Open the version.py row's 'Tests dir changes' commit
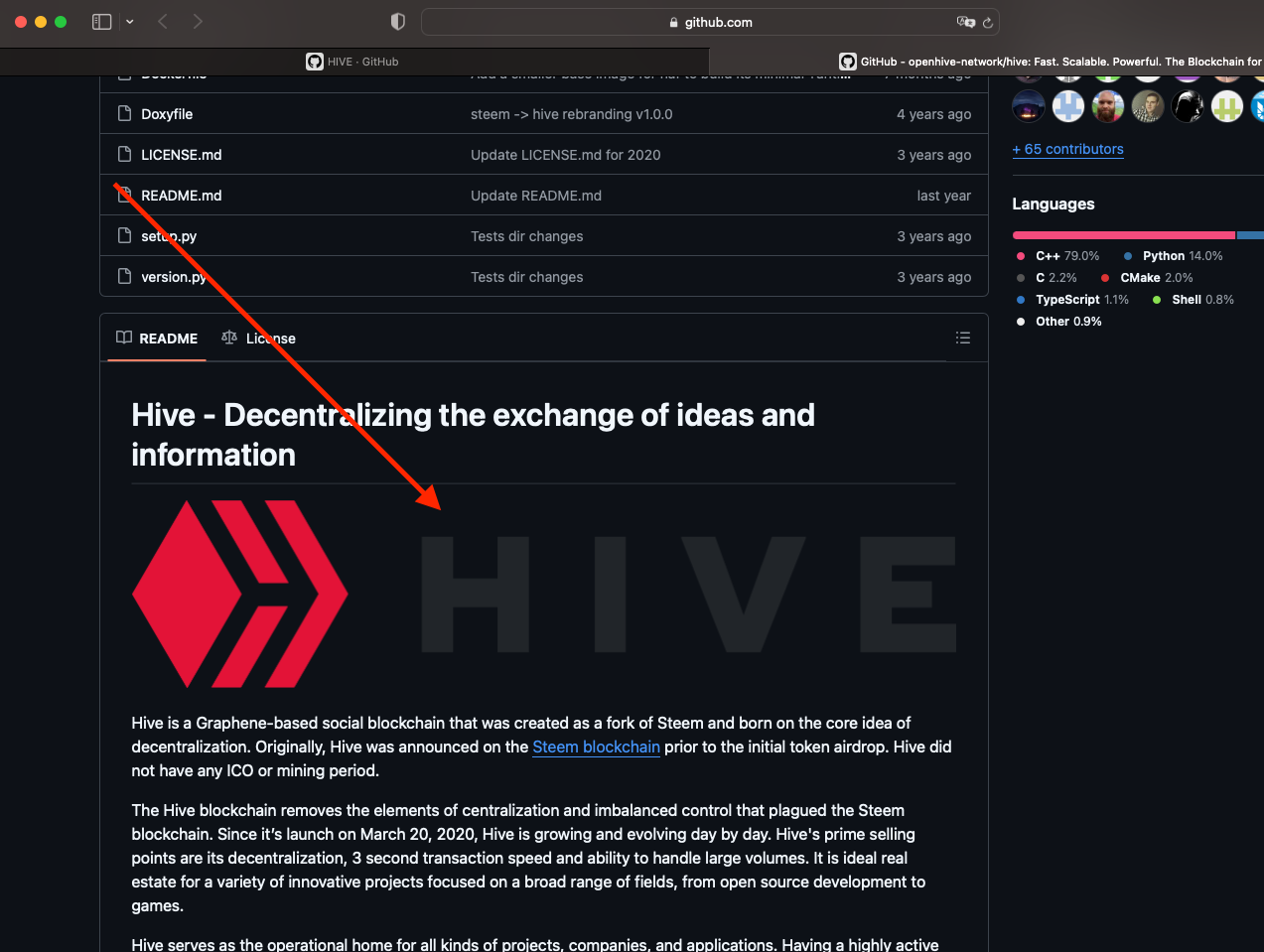This screenshot has height=952, width=1264. pos(527,277)
